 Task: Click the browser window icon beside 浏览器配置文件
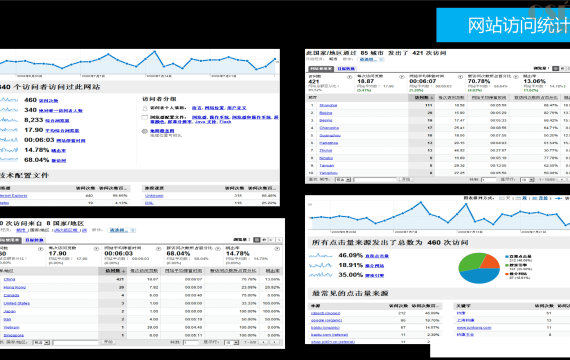pos(145,117)
